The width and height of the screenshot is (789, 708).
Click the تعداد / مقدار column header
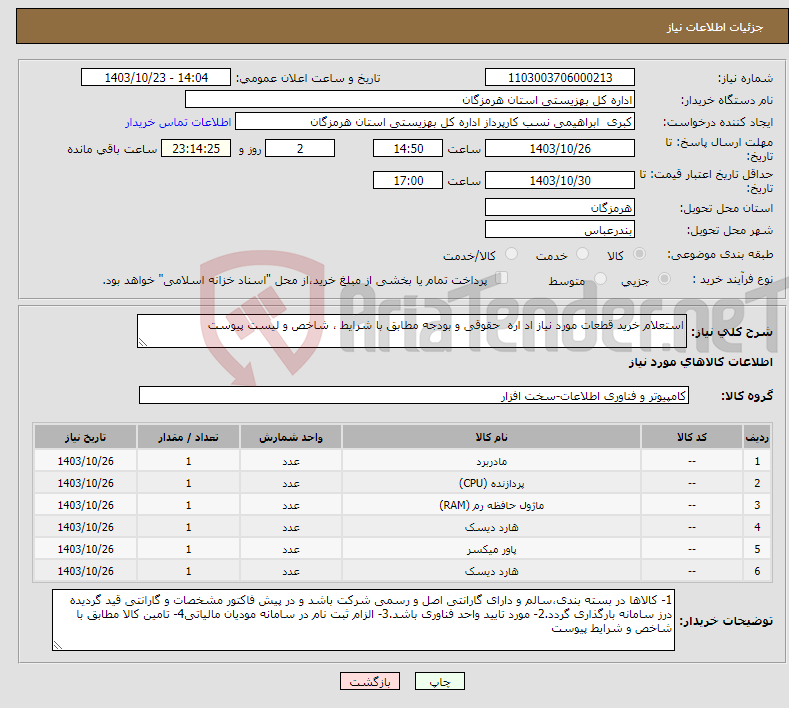(188, 437)
